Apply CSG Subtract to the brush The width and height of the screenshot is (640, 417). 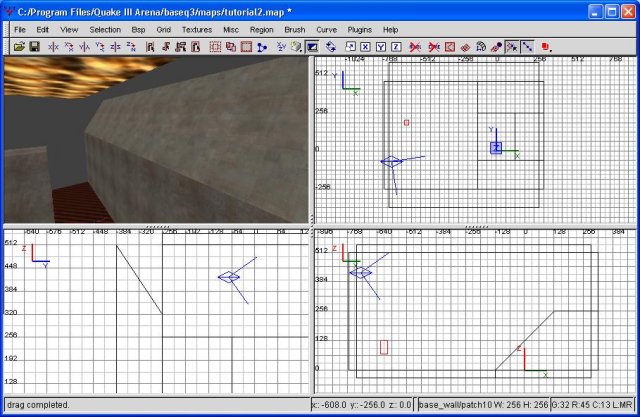216,47
